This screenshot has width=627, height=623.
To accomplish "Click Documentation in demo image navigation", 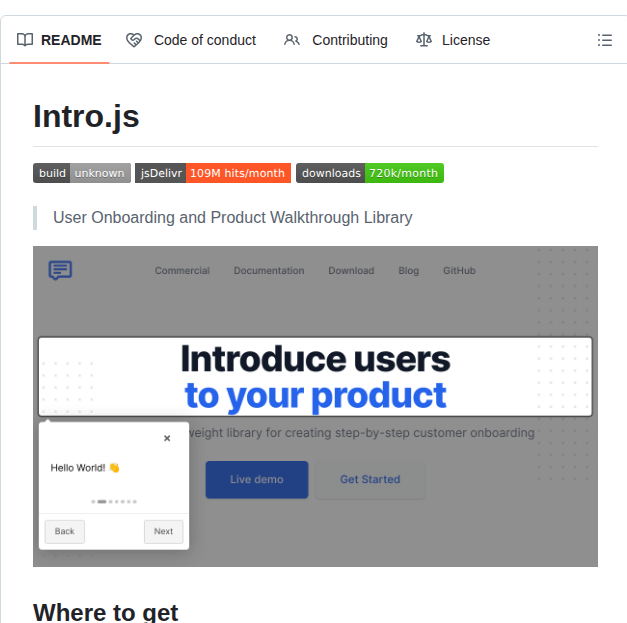I will pyautogui.click(x=269, y=271).
